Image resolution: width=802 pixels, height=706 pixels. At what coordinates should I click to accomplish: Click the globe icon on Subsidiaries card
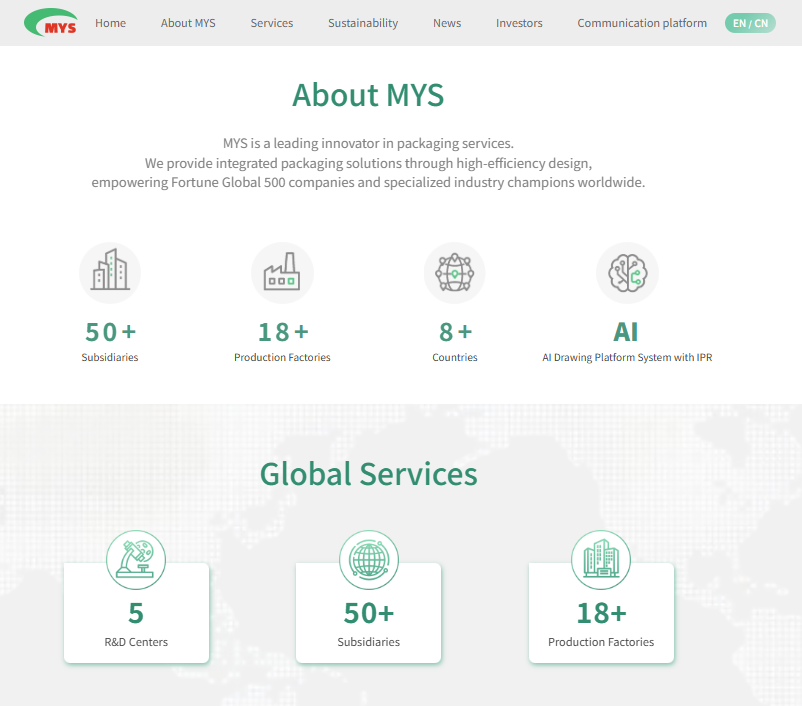point(369,560)
